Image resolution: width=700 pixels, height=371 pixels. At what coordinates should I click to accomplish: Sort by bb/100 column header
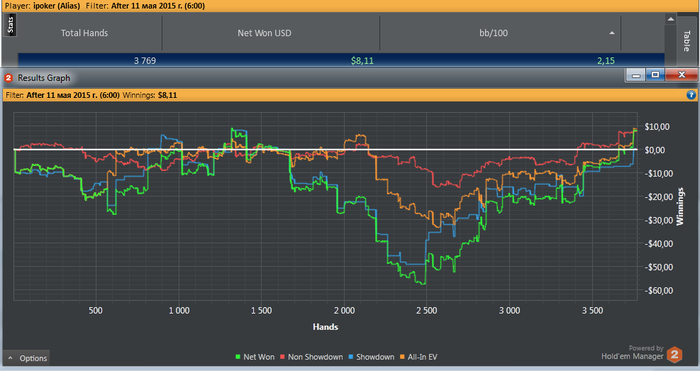coord(494,33)
